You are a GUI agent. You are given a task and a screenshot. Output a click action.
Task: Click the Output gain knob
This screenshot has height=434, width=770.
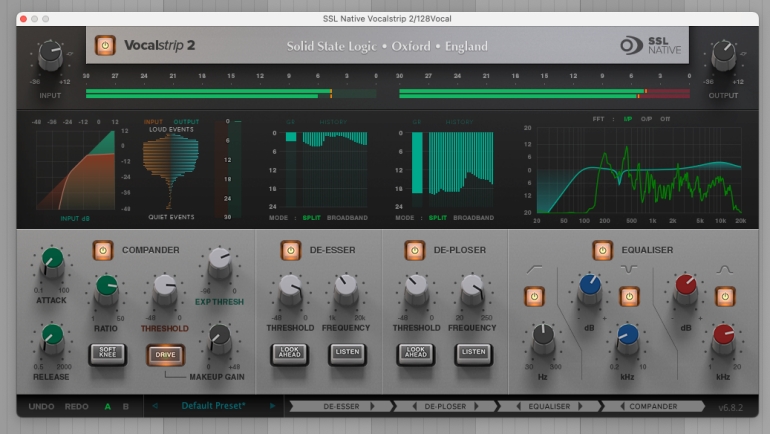724,54
